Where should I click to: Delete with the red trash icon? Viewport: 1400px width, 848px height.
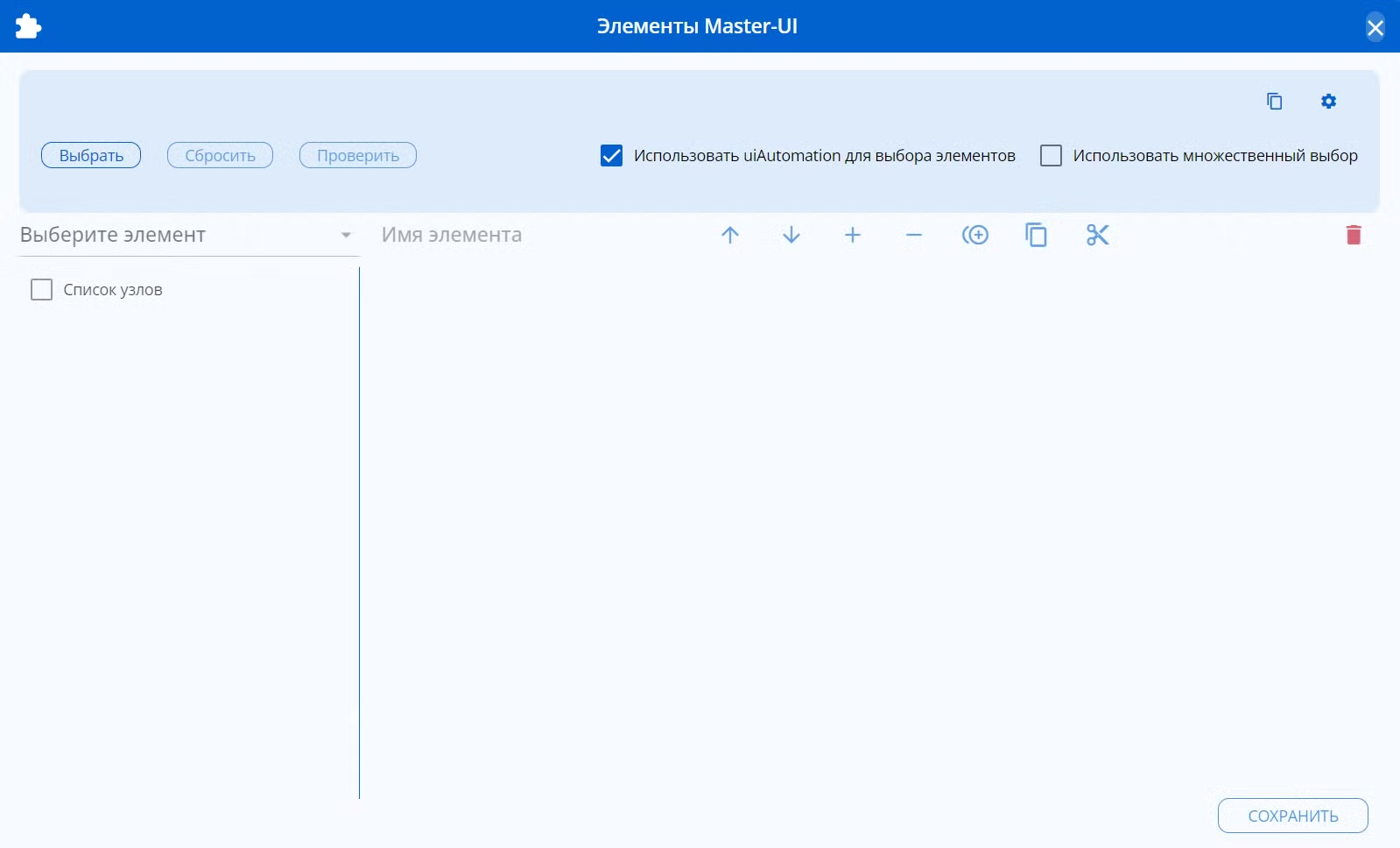pos(1354,235)
